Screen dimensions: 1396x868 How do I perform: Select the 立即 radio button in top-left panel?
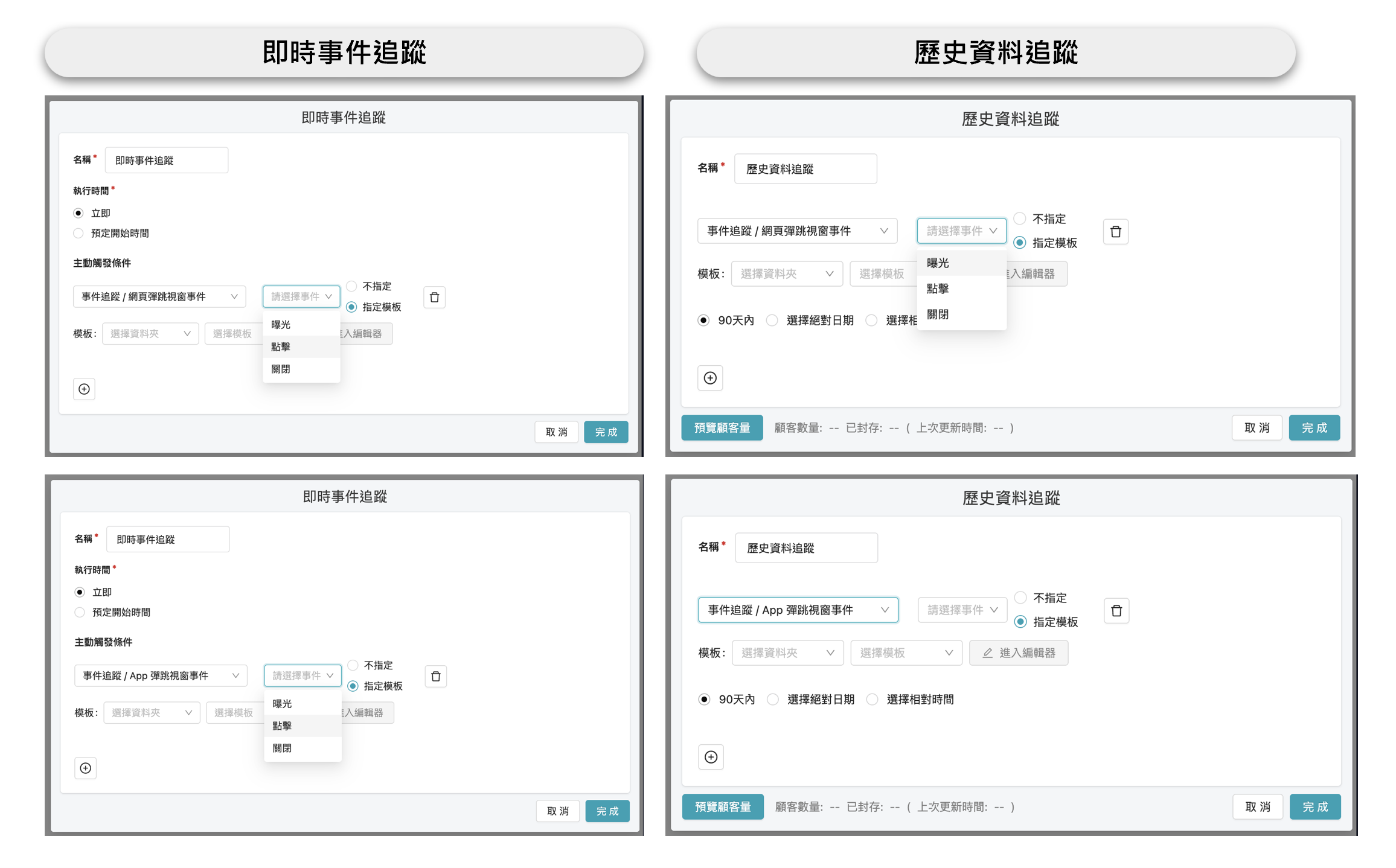79,212
